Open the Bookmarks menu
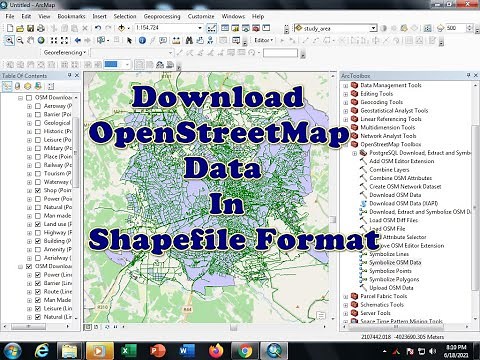 (71, 16)
